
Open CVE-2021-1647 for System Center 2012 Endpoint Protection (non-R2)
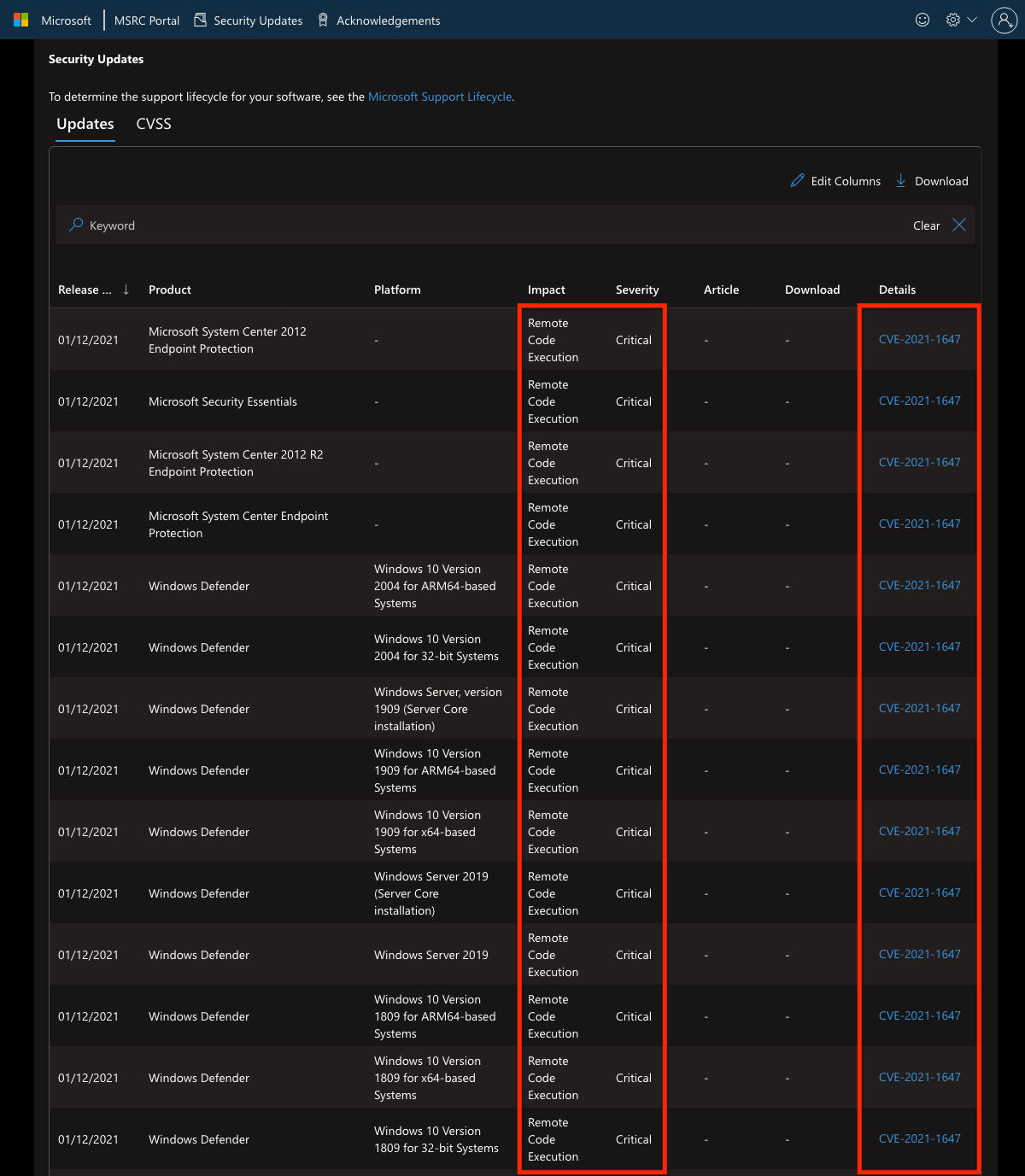[x=920, y=339]
